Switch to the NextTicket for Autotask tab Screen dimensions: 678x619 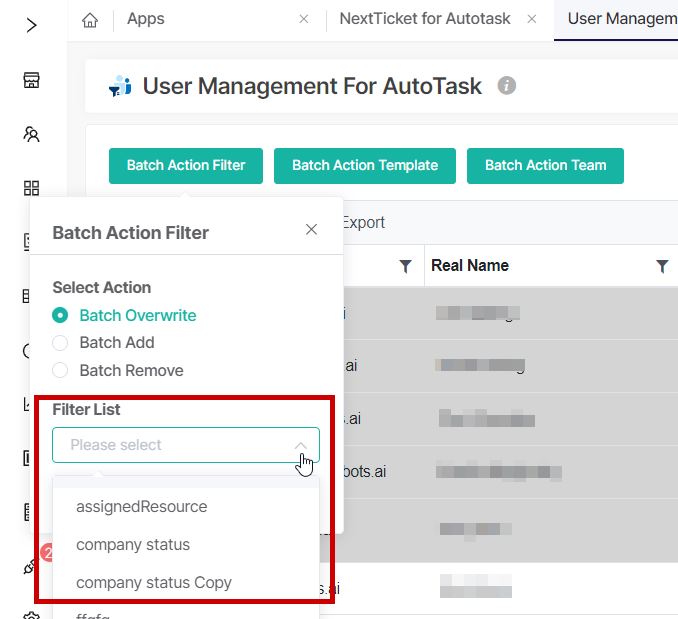(x=424, y=19)
